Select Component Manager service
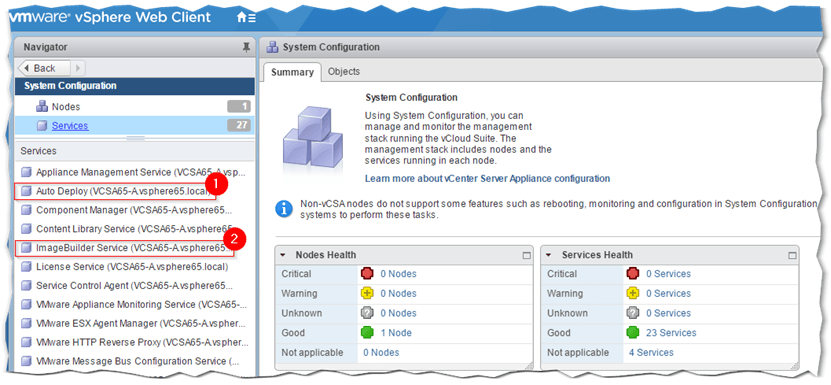831x385 pixels. tap(134, 210)
